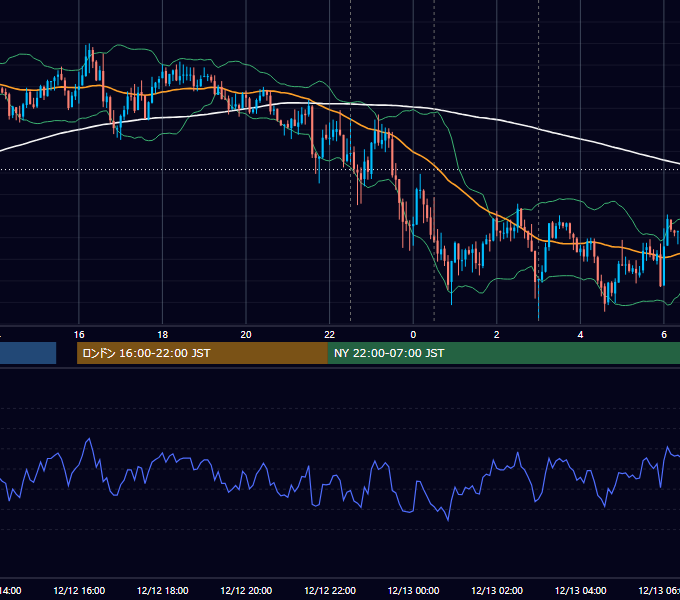Click the blue session bar before London
This screenshot has width=680, height=600.
[x=28, y=353]
